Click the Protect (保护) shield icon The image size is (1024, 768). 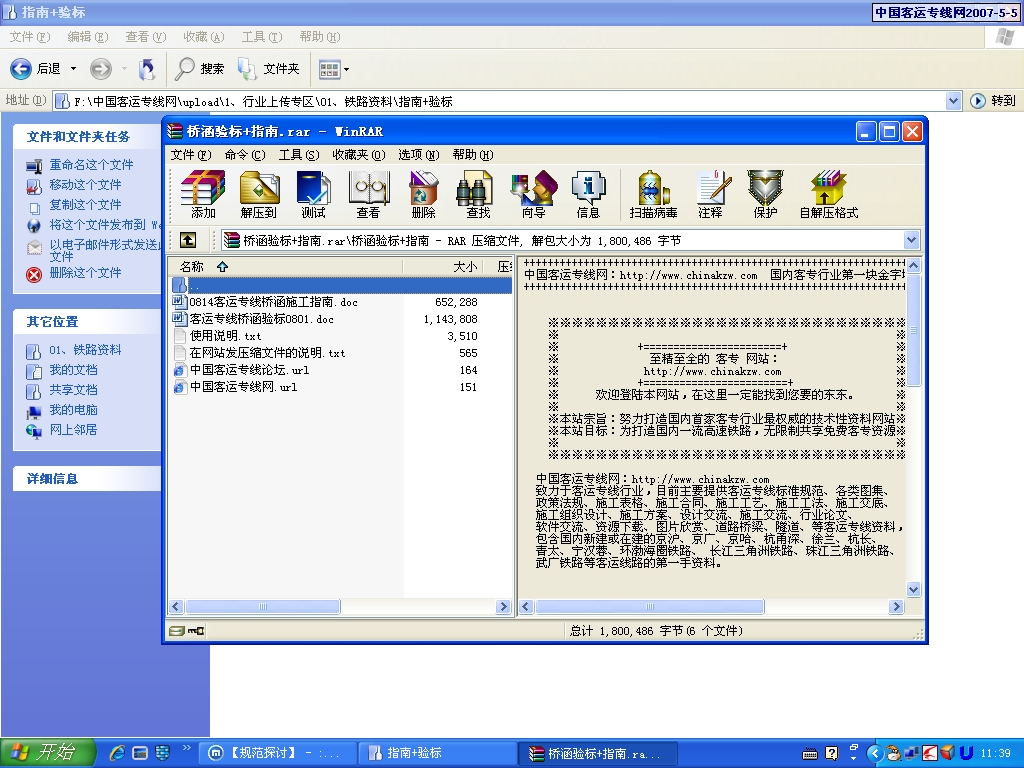pyautogui.click(x=765, y=194)
